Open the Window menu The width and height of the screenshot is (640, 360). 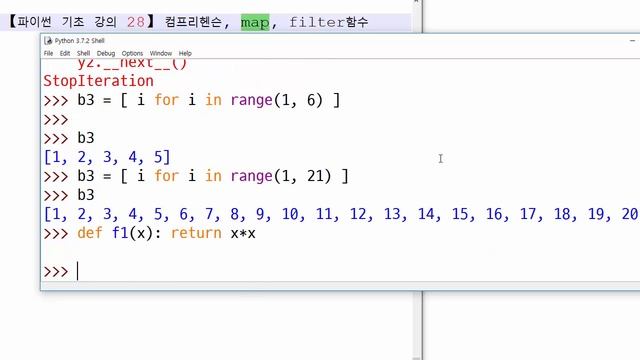161,53
